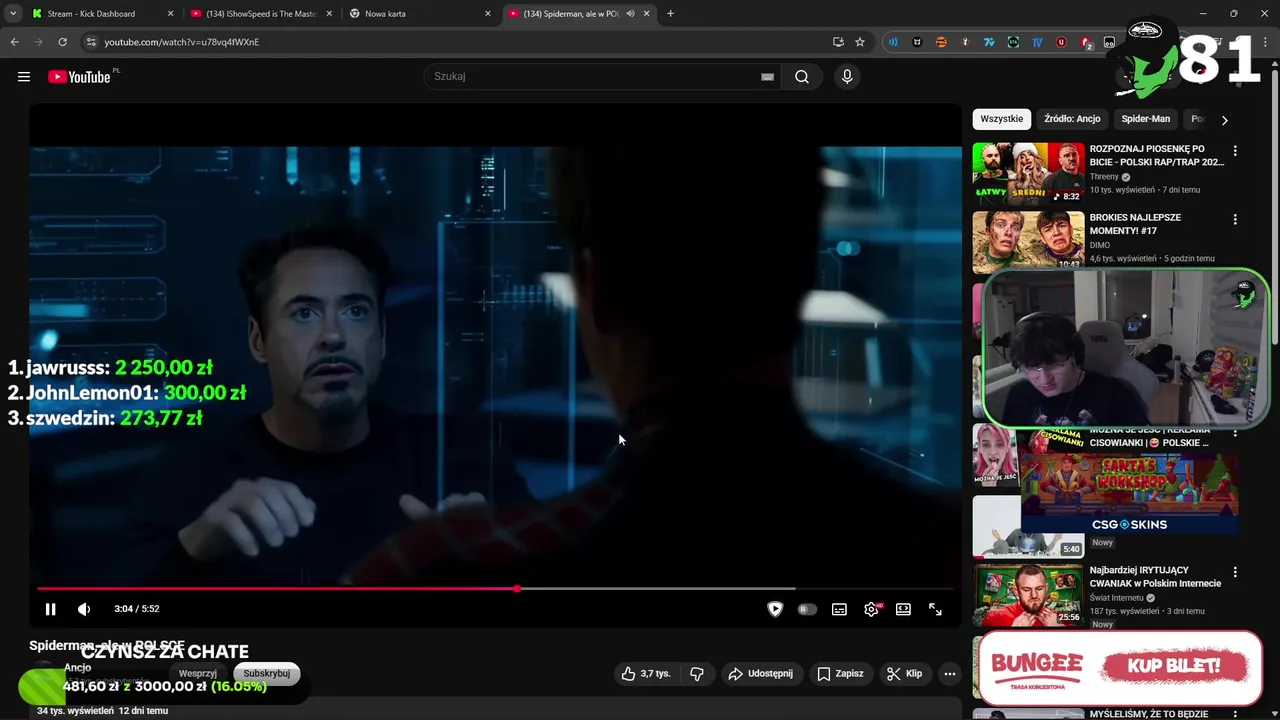Select the Wszystkie filter chip
This screenshot has height=720, width=1280.
[x=1001, y=119]
